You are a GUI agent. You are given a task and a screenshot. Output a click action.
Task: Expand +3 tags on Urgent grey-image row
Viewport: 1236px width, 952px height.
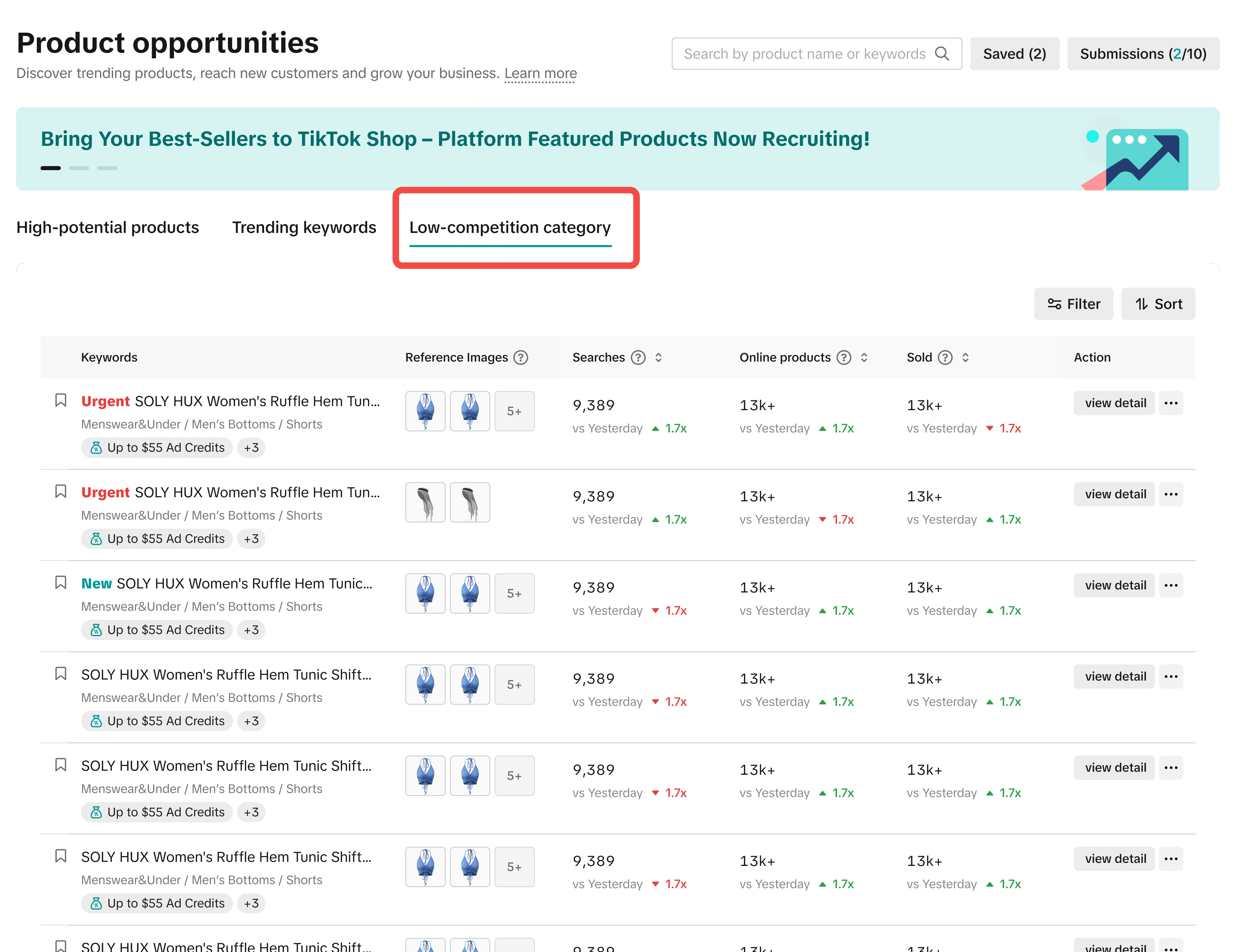pos(251,539)
